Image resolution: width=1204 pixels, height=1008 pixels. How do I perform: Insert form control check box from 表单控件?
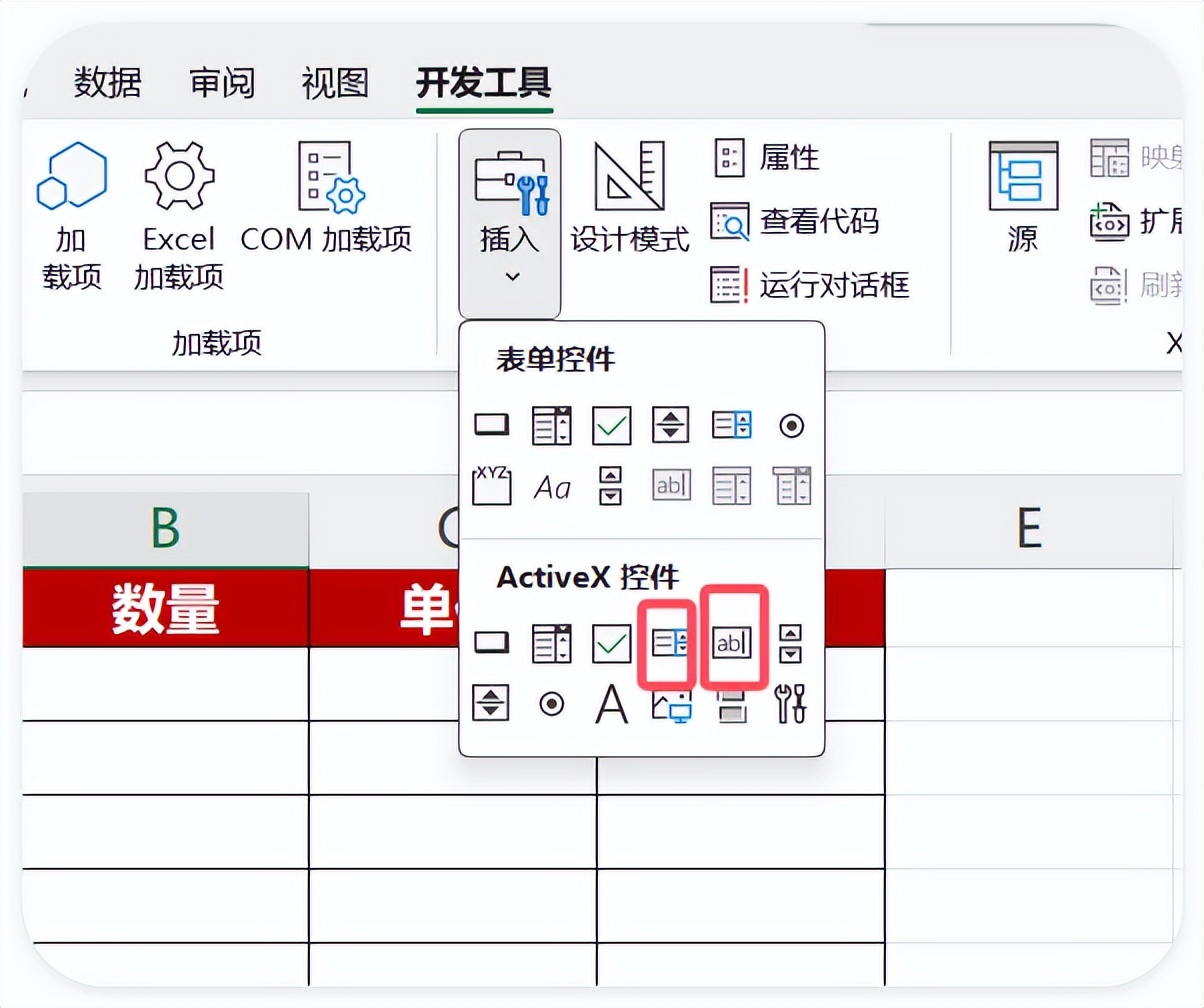pyautogui.click(x=611, y=427)
